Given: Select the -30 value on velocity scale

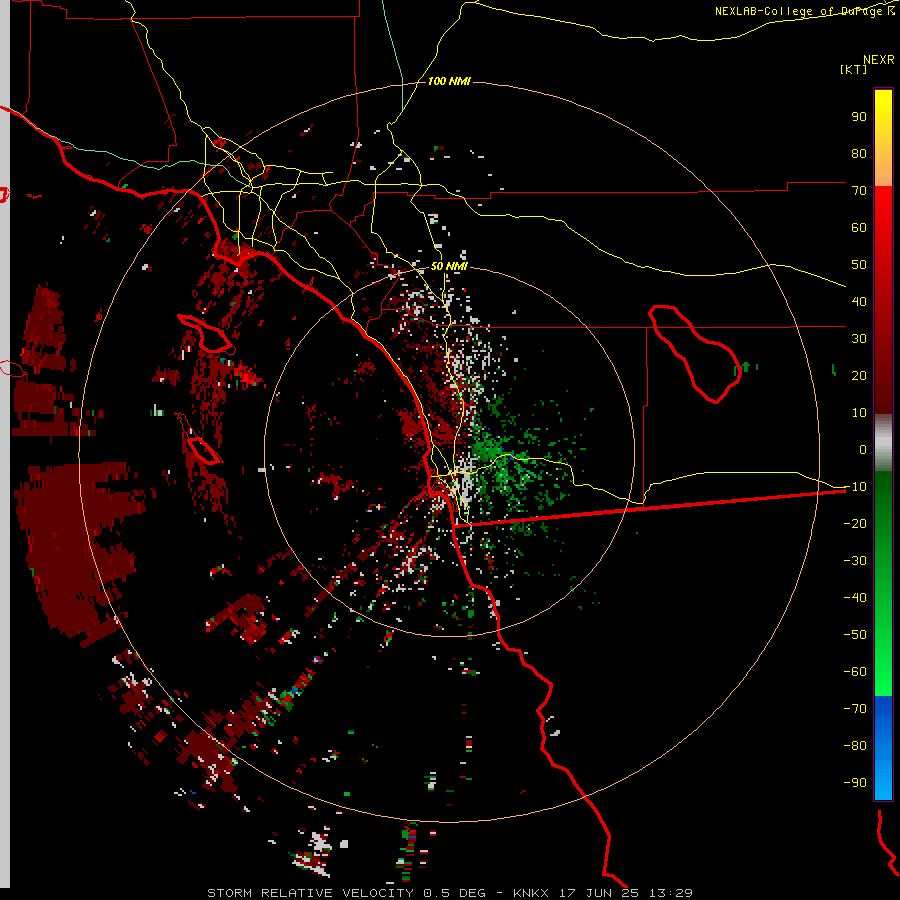Looking at the screenshot, I should [855, 561].
